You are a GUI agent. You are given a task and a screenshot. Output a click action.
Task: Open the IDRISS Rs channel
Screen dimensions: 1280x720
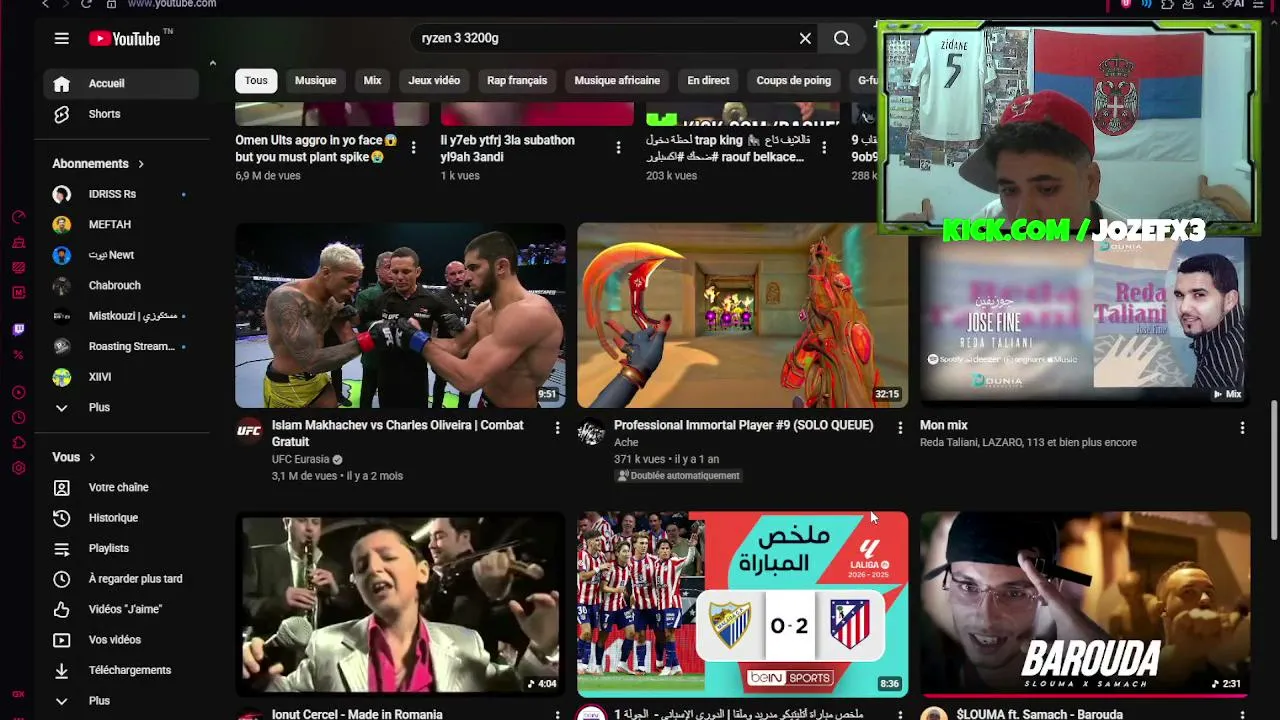coord(121,194)
